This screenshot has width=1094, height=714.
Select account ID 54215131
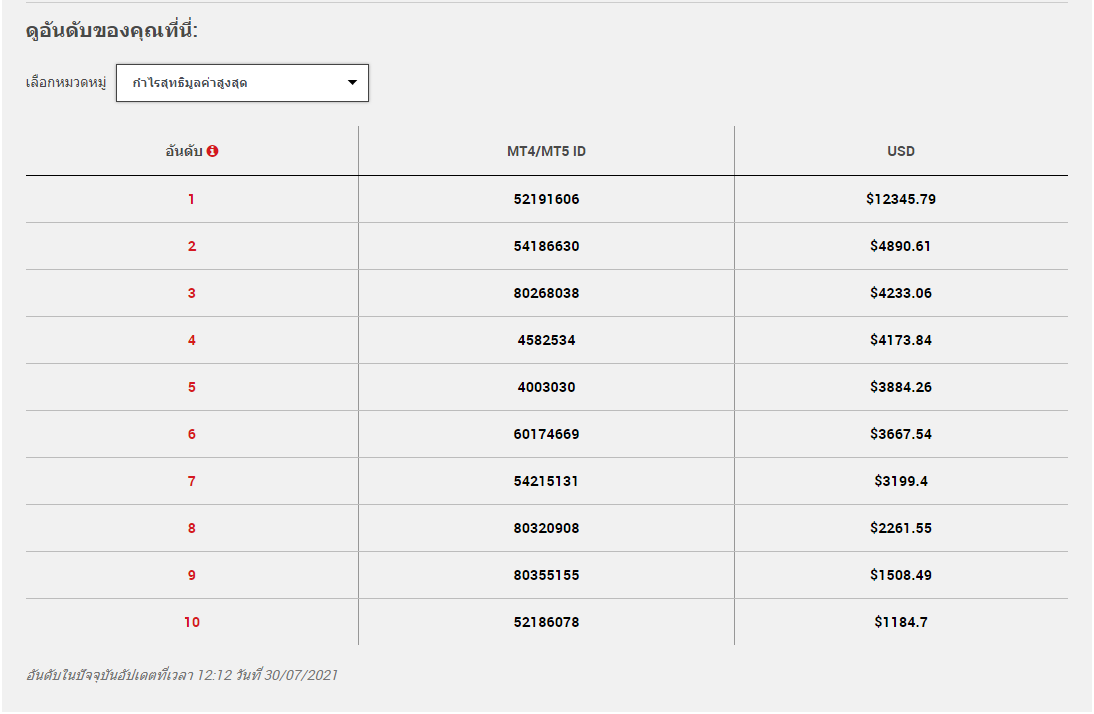(546, 481)
